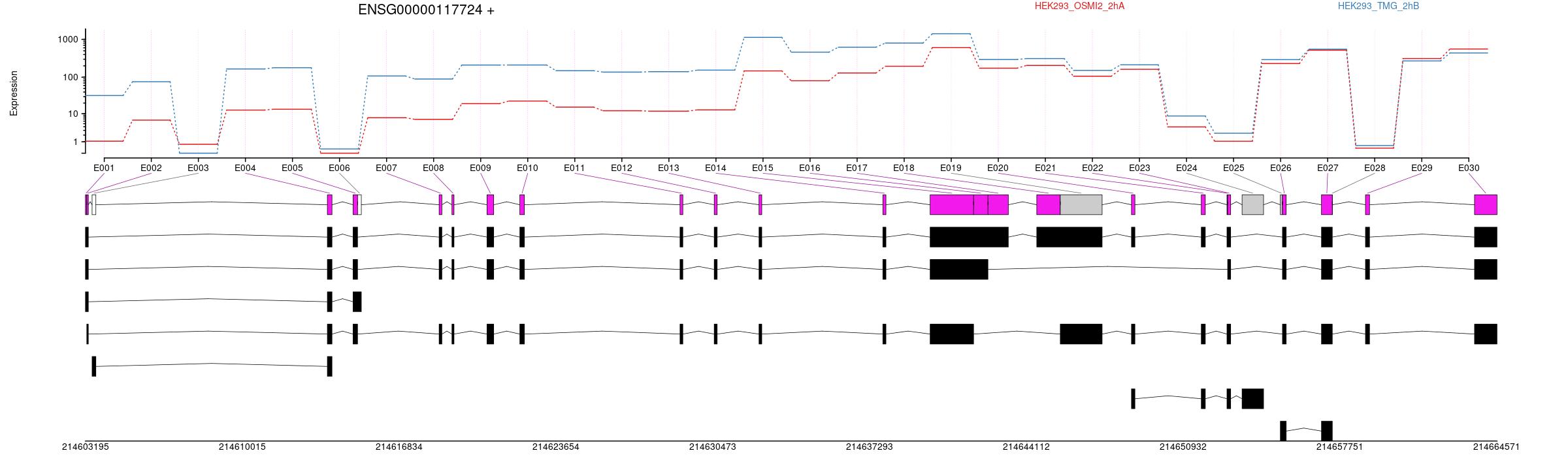Click exon label E026
Viewport: 1568px width, 457px height.
point(1281,168)
